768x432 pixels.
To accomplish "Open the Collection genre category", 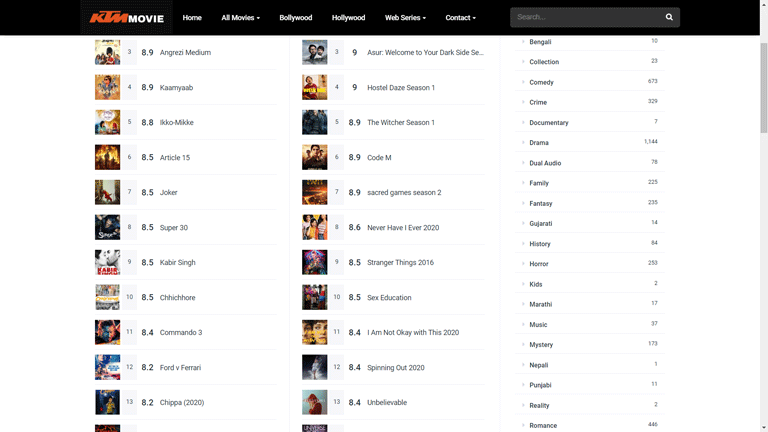I will [x=544, y=62].
